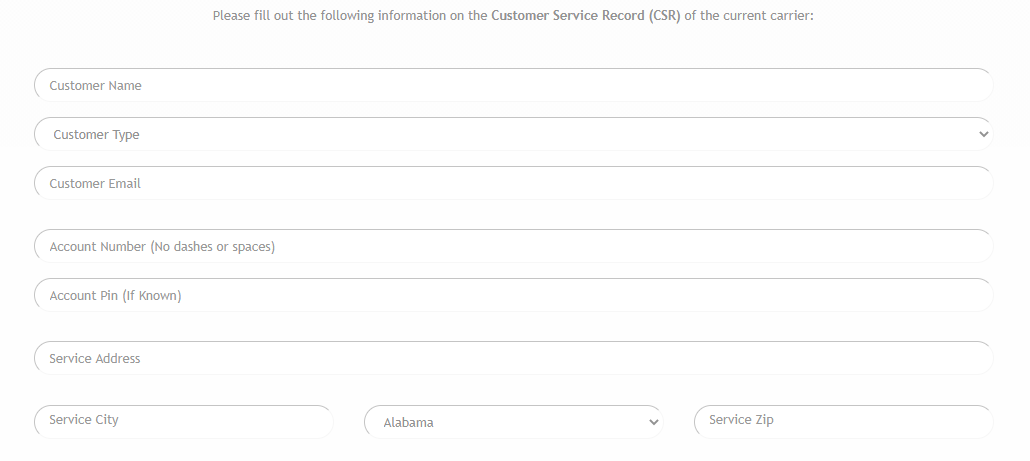Select the Account Number field
The height and width of the screenshot is (461, 1030).
[513, 247]
